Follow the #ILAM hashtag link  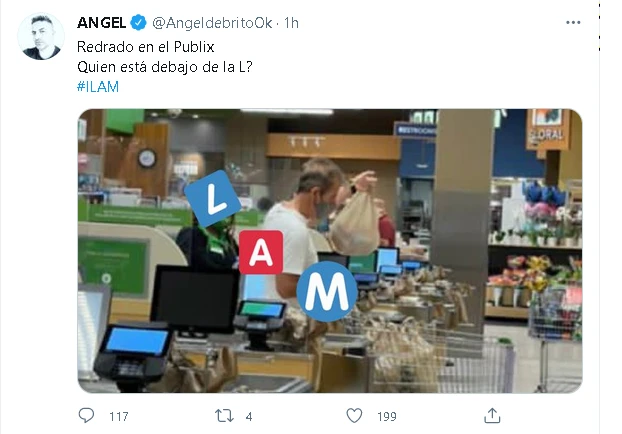[x=98, y=86]
